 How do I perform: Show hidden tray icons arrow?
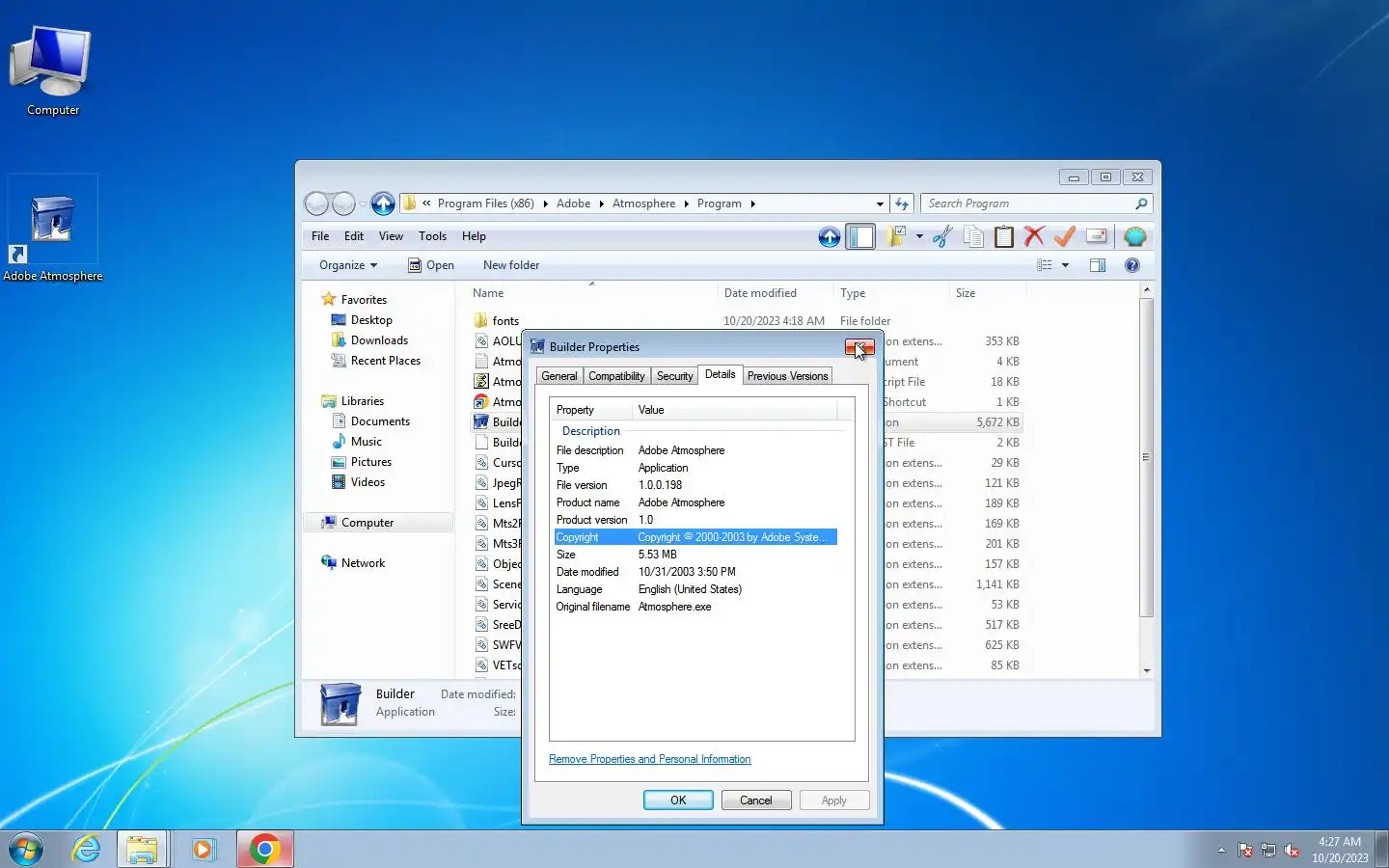1221,851
